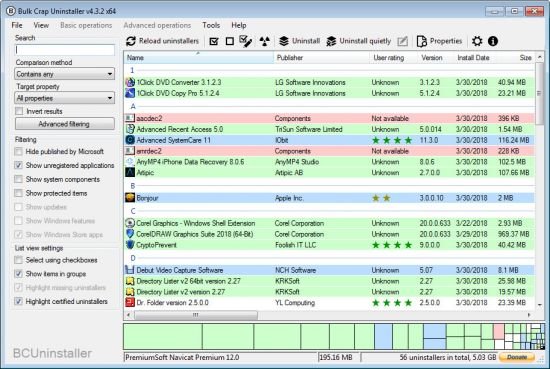Sort list by Size column
Screen dimensions: 550x369
click(x=514, y=58)
